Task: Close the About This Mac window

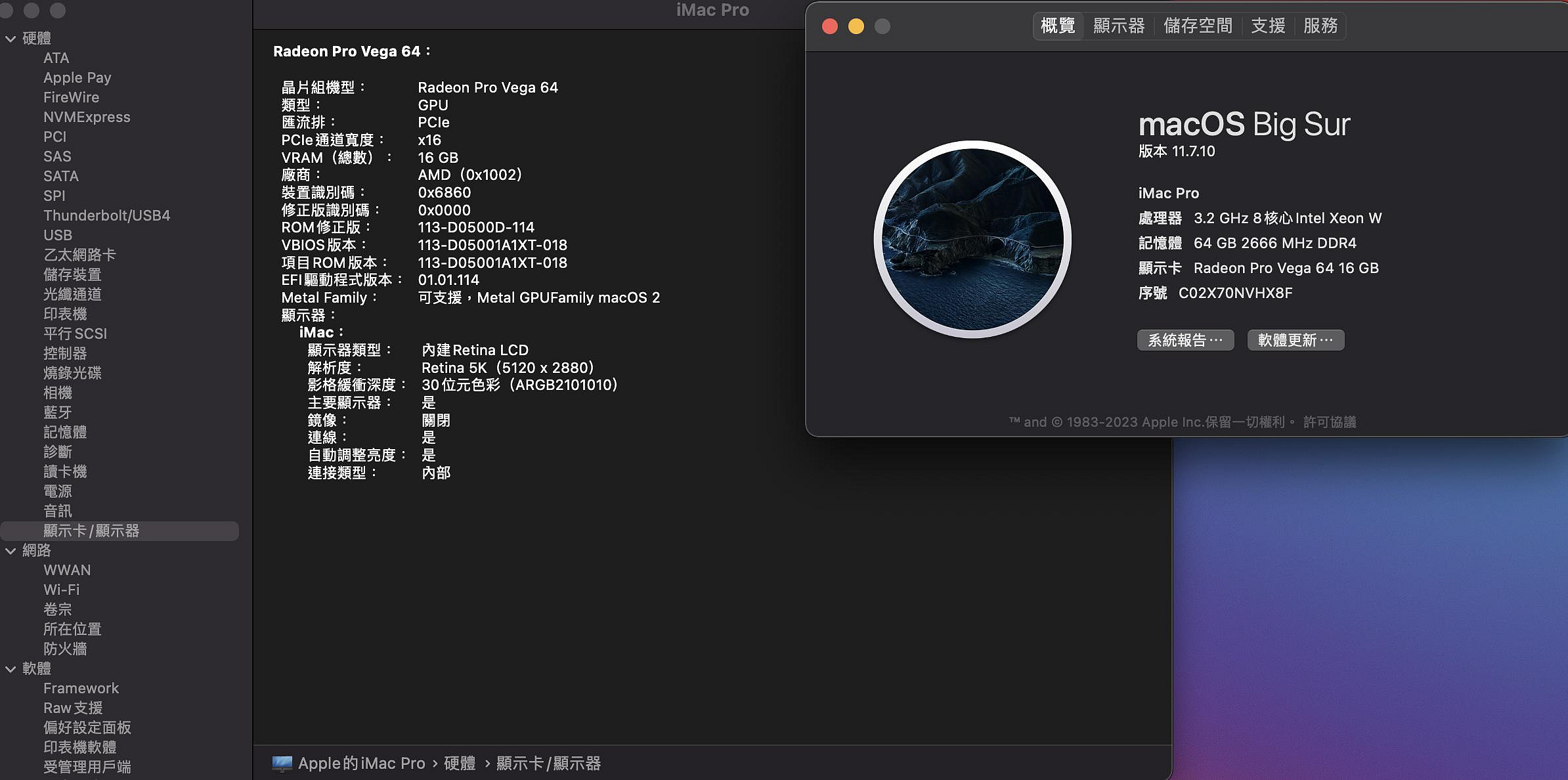Action: (830, 26)
